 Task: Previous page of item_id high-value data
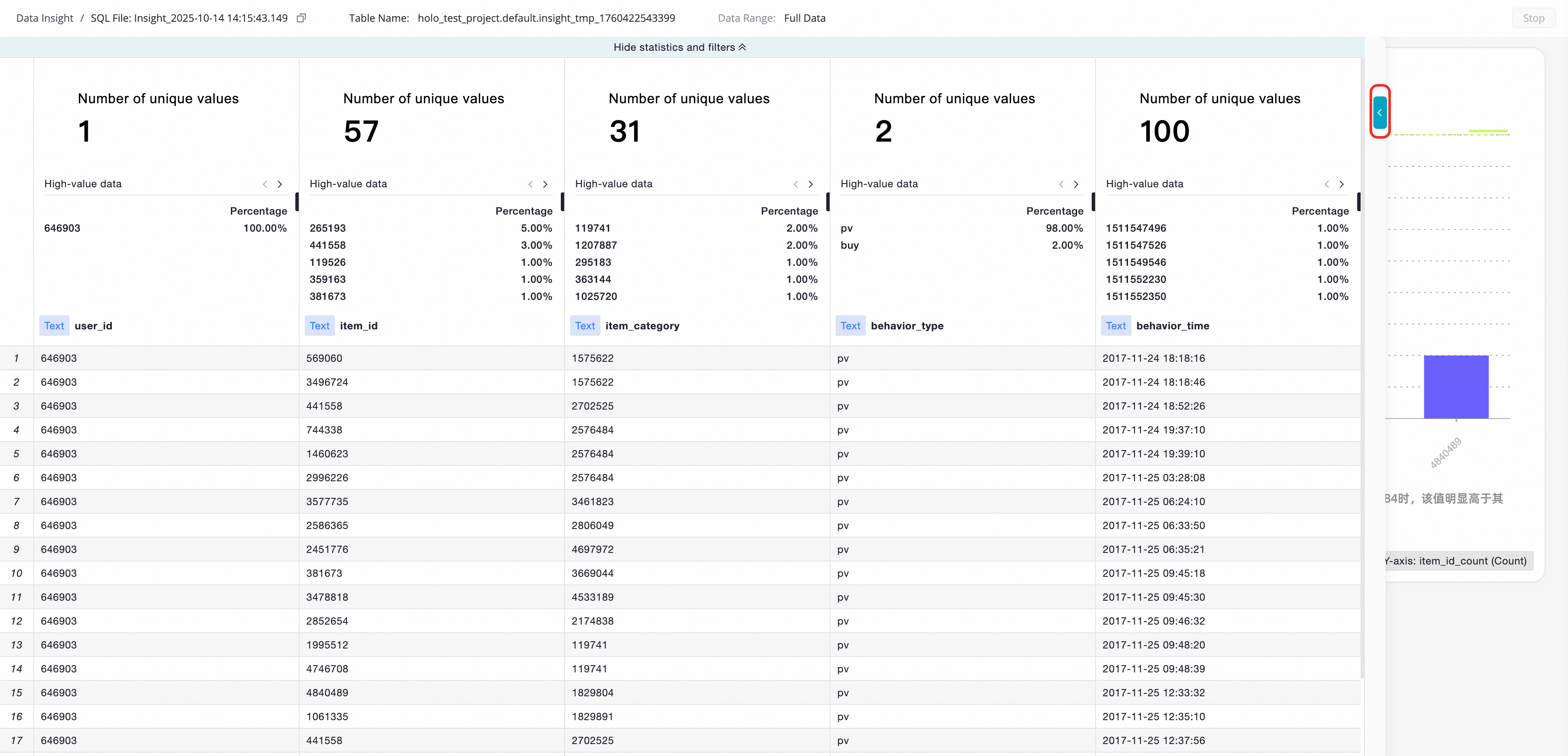click(x=530, y=184)
